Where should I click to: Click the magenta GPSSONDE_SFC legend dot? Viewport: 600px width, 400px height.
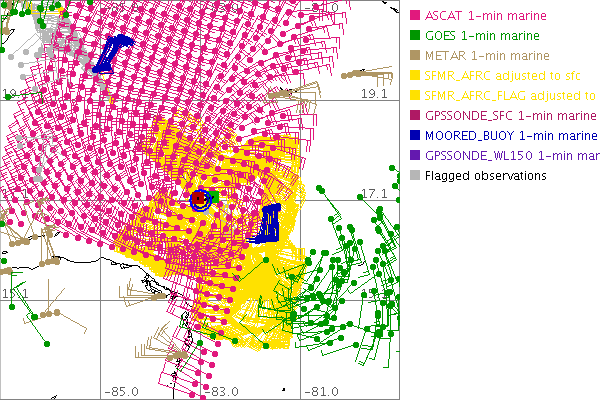tap(415, 115)
